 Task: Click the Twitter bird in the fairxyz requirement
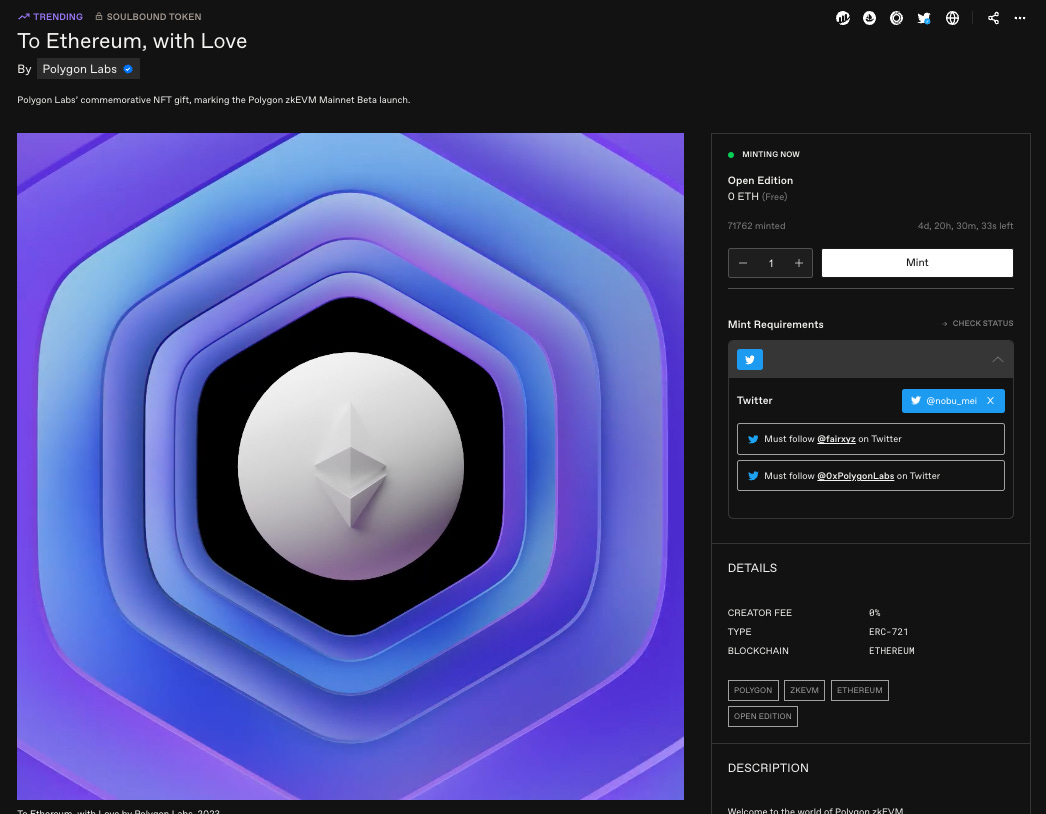[753, 439]
